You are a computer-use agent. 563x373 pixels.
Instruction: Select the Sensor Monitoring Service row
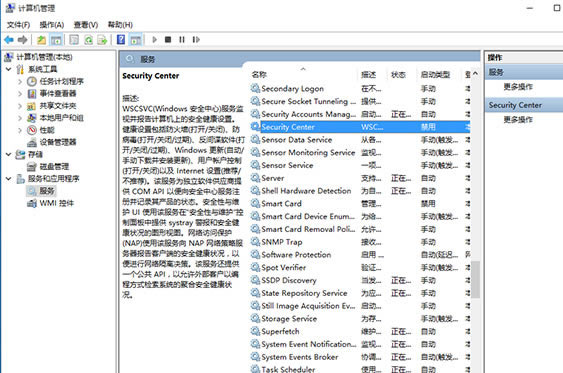point(360,153)
